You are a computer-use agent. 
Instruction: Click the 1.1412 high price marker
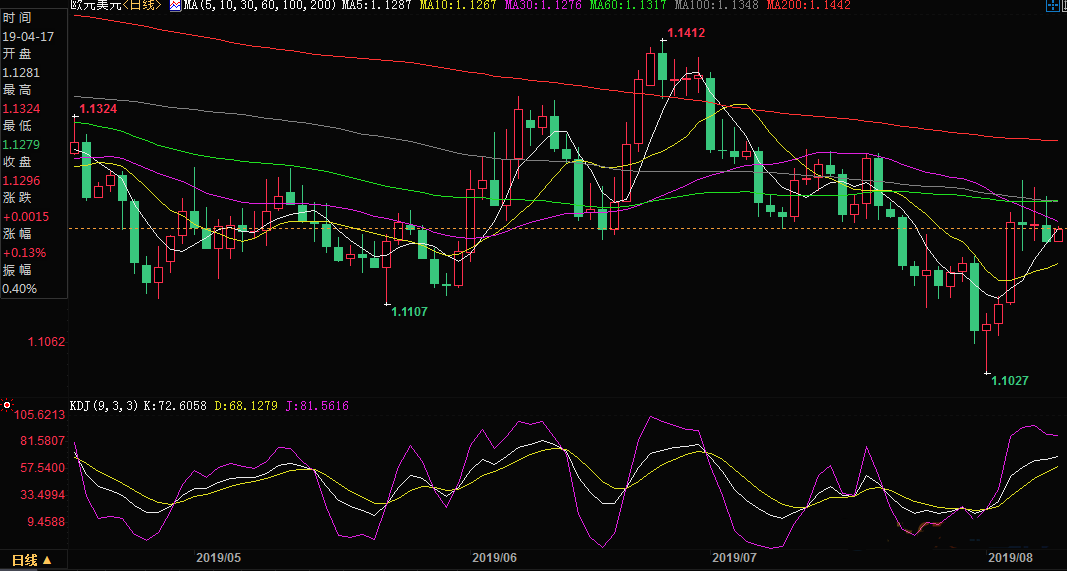coord(686,33)
